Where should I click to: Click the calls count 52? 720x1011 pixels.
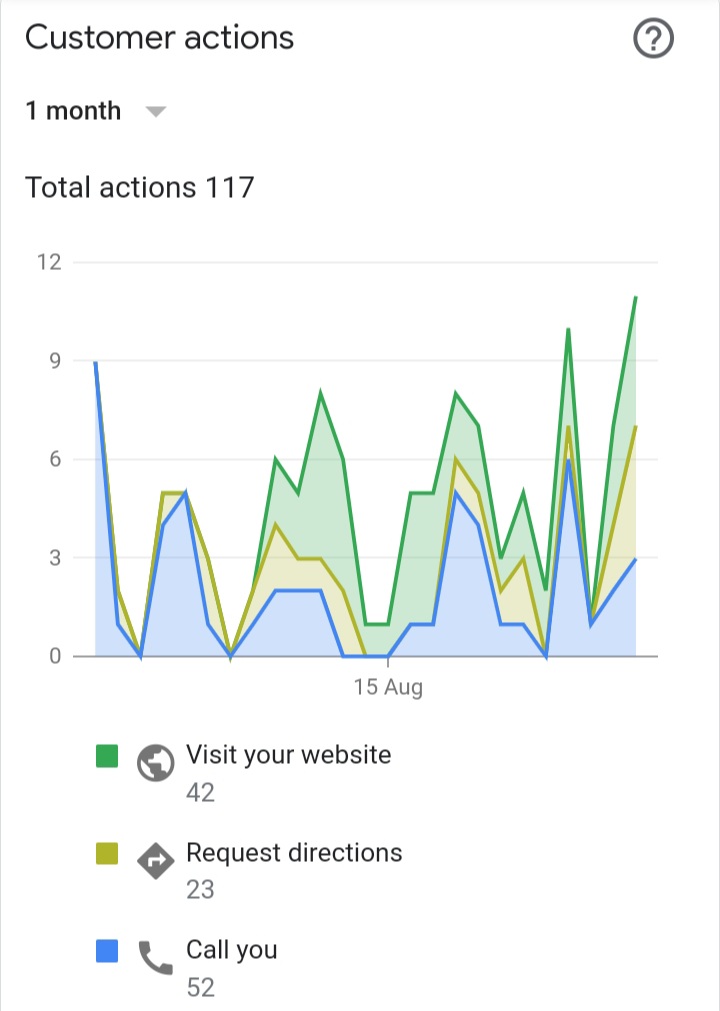click(200, 987)
